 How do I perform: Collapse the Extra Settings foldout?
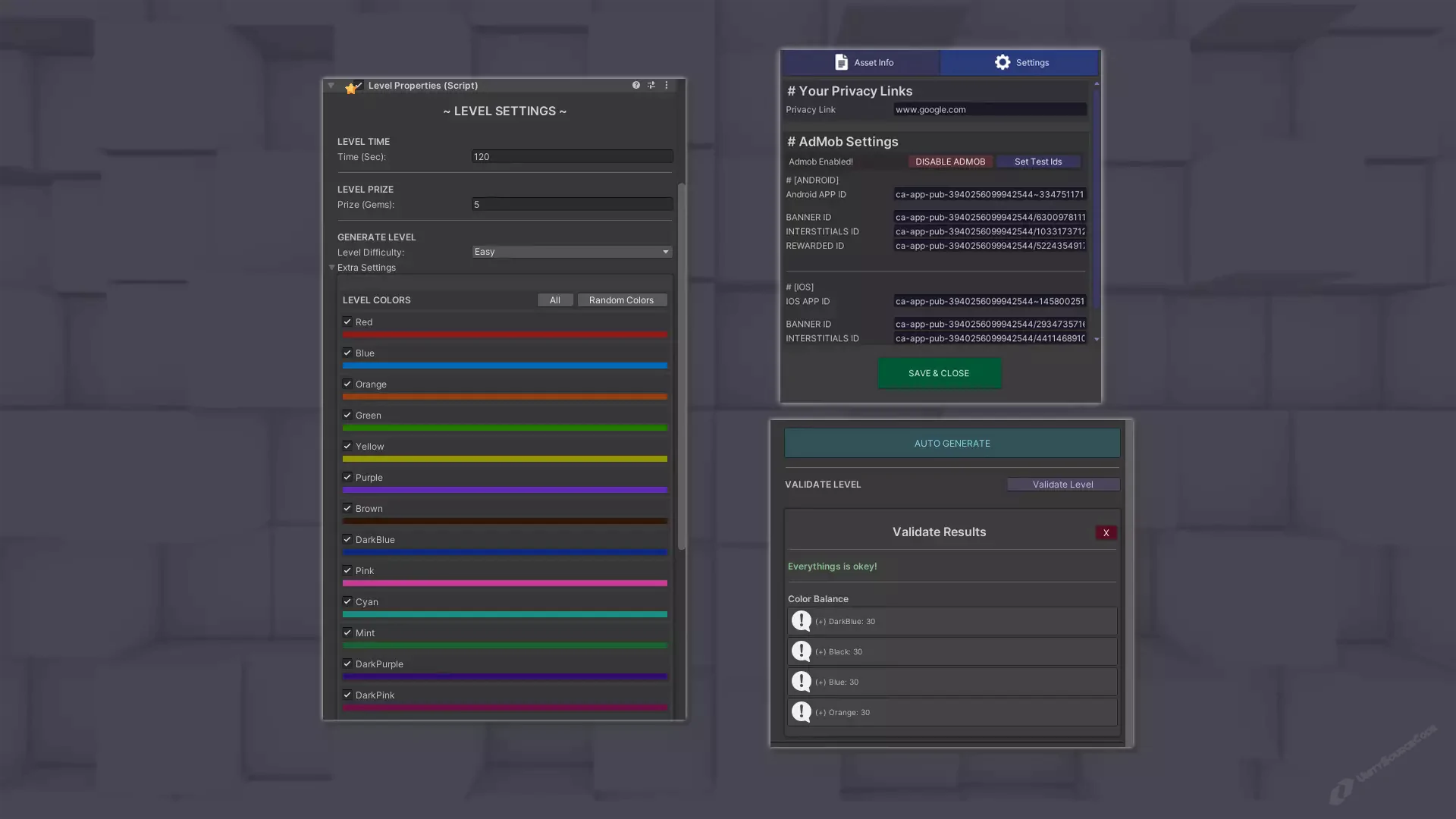(332, 268)
